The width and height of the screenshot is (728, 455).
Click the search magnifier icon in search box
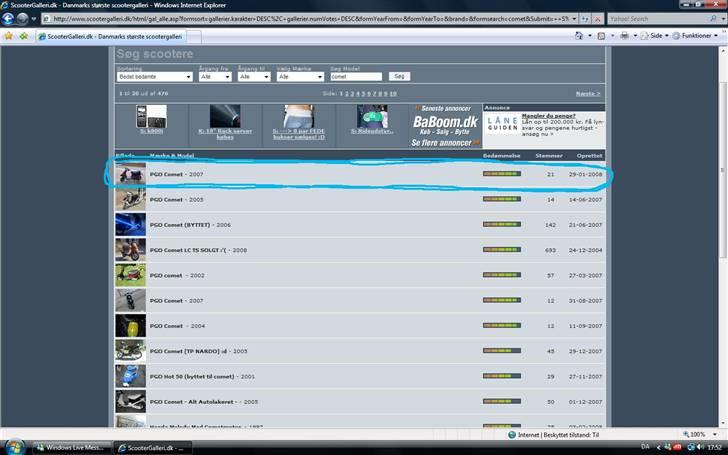[714, 19]
